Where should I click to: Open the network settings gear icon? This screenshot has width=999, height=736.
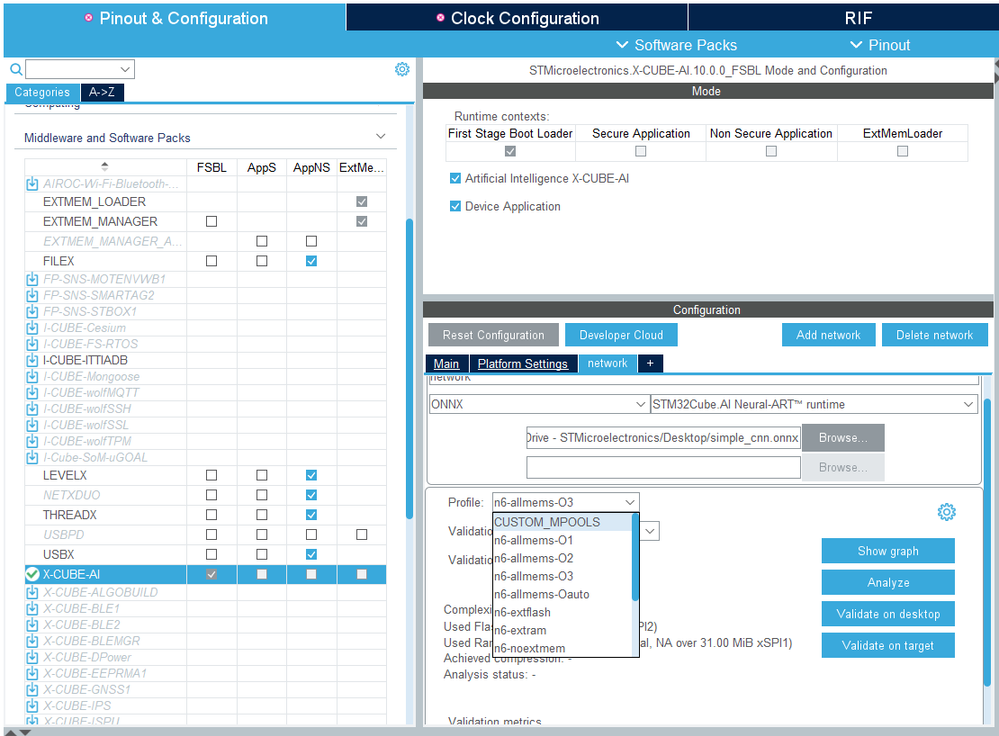point(946,512)
